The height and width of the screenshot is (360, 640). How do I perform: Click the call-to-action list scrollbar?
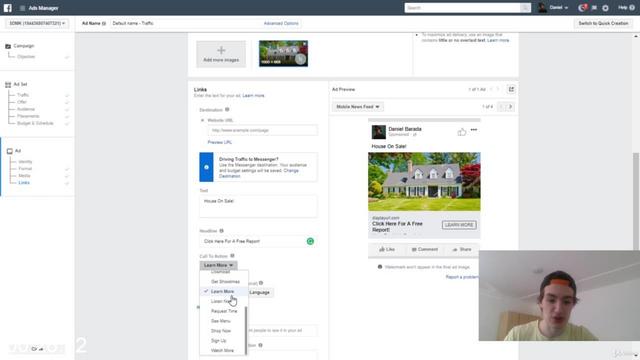coord(246,331)
